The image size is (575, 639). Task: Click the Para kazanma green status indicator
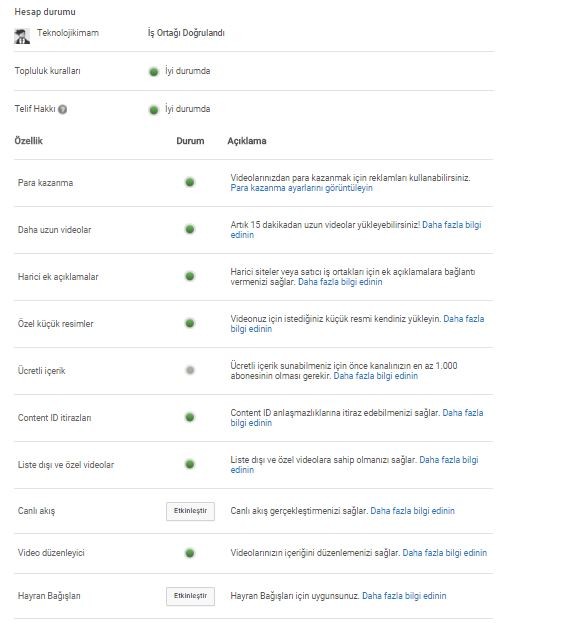pyautogui.click(x=190, y=182)
